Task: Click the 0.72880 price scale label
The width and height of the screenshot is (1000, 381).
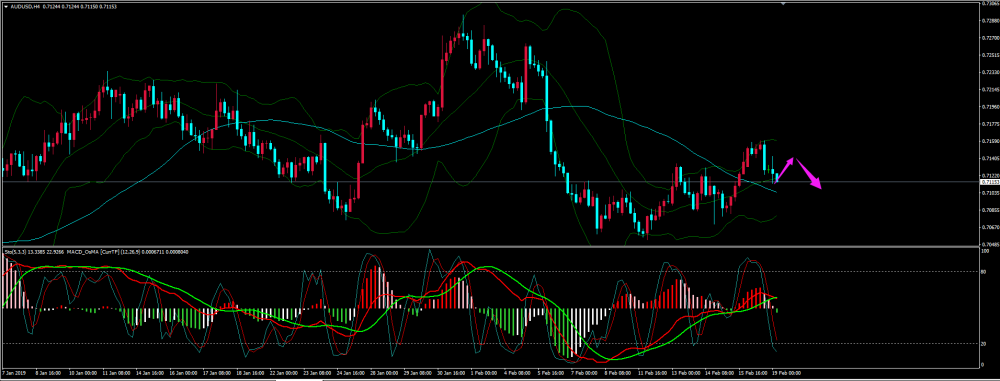Action: tap(989, 20)
